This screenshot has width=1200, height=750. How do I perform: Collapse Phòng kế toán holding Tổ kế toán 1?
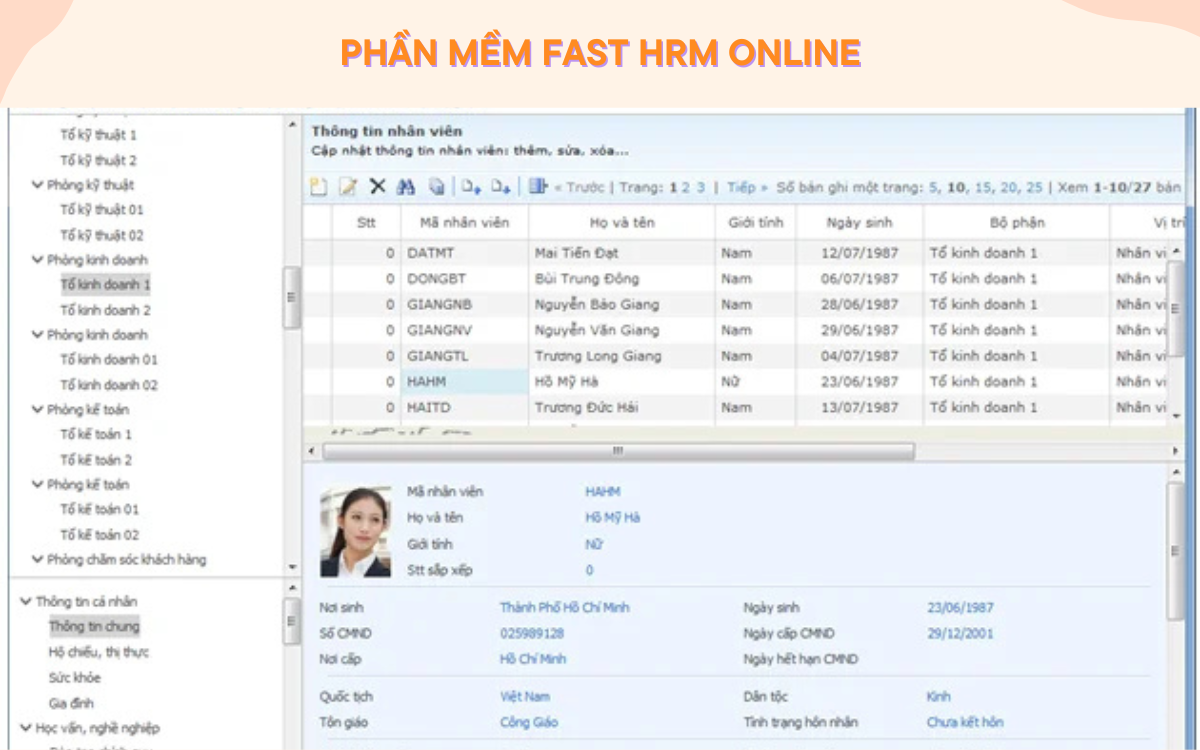click(x=38, y=410)
